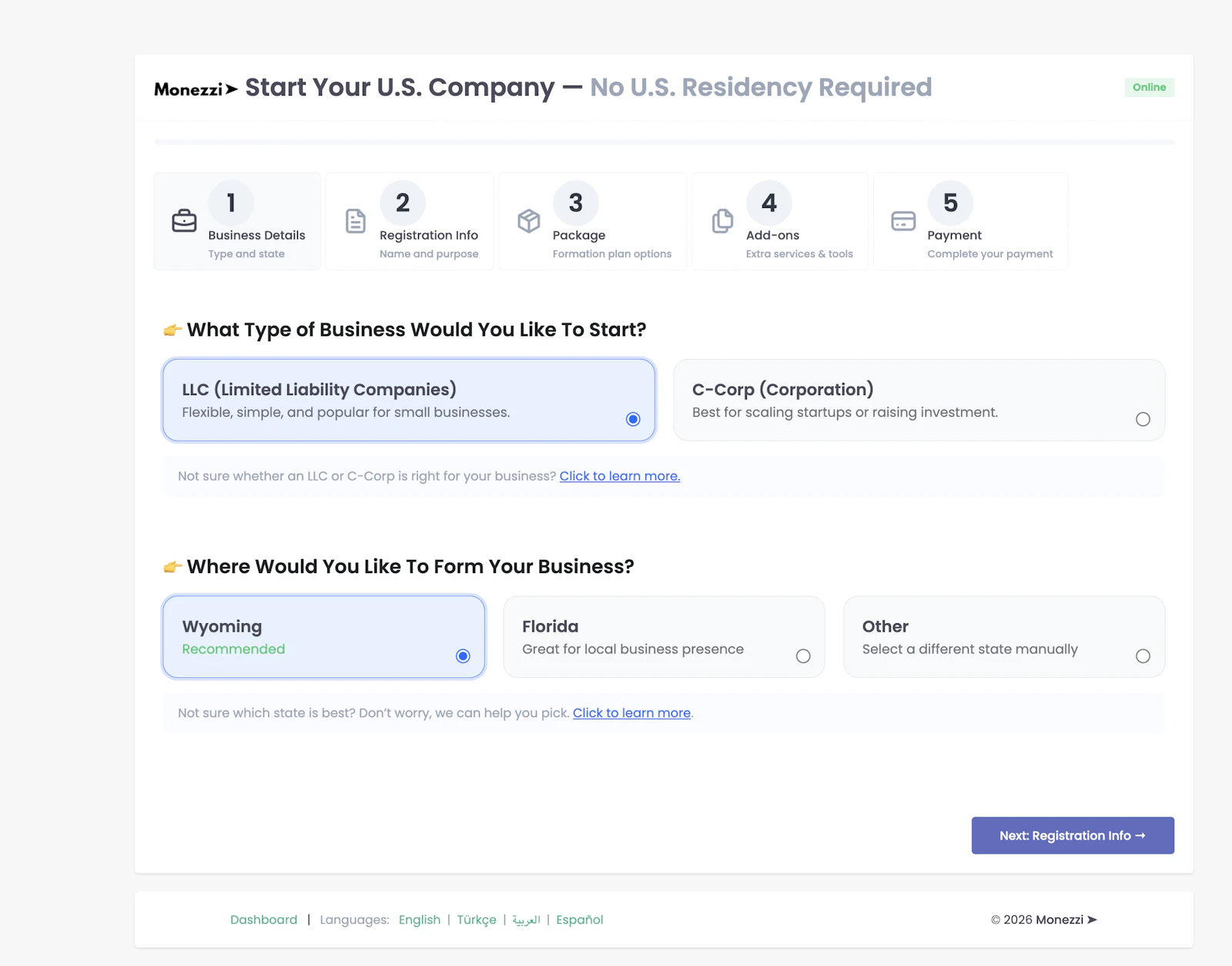Click the box Package step icon
The height and width of the screenshot is (966, 1232).
pos(528,221)
